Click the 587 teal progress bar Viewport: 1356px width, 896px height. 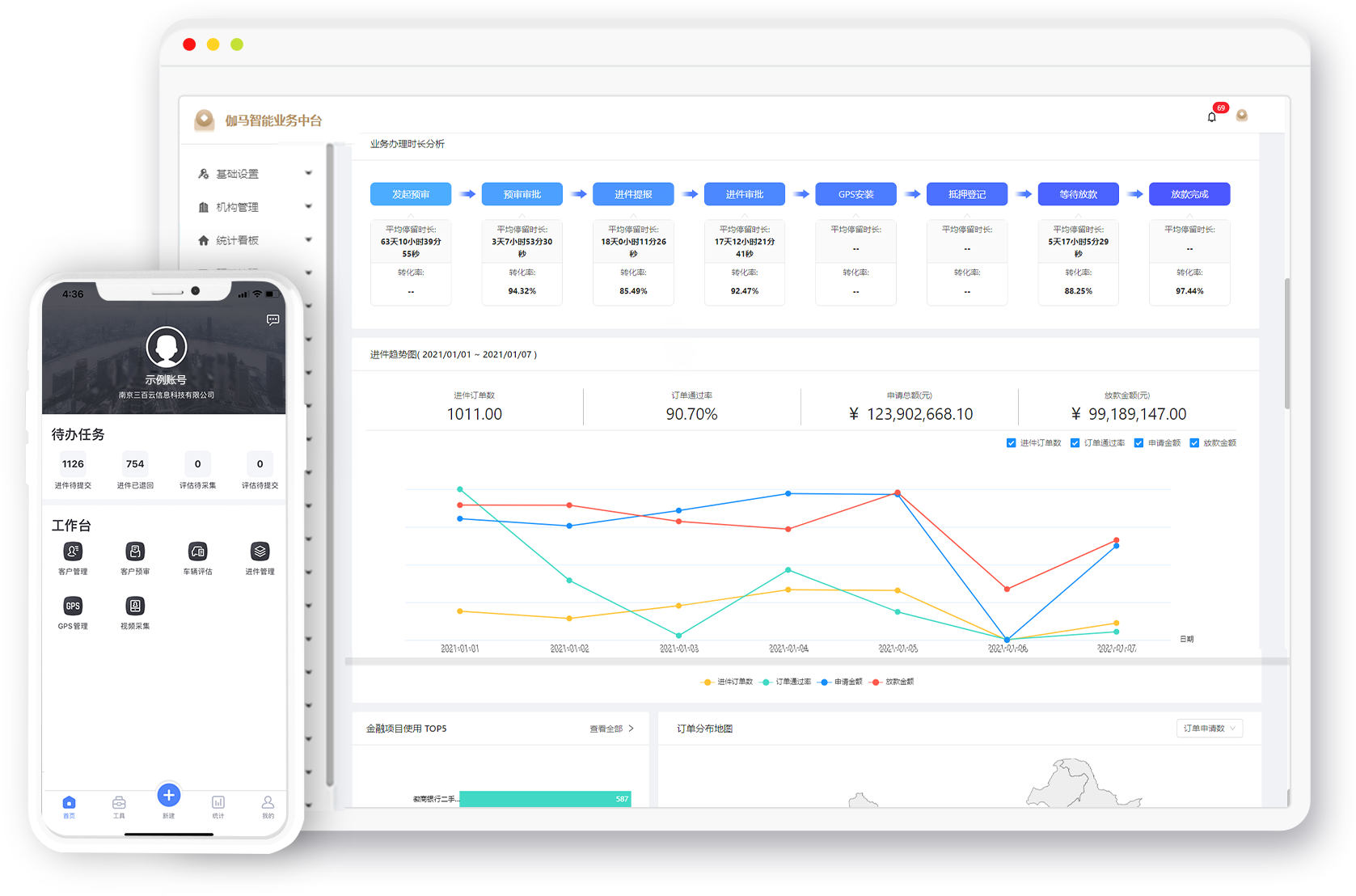(545, 799)
